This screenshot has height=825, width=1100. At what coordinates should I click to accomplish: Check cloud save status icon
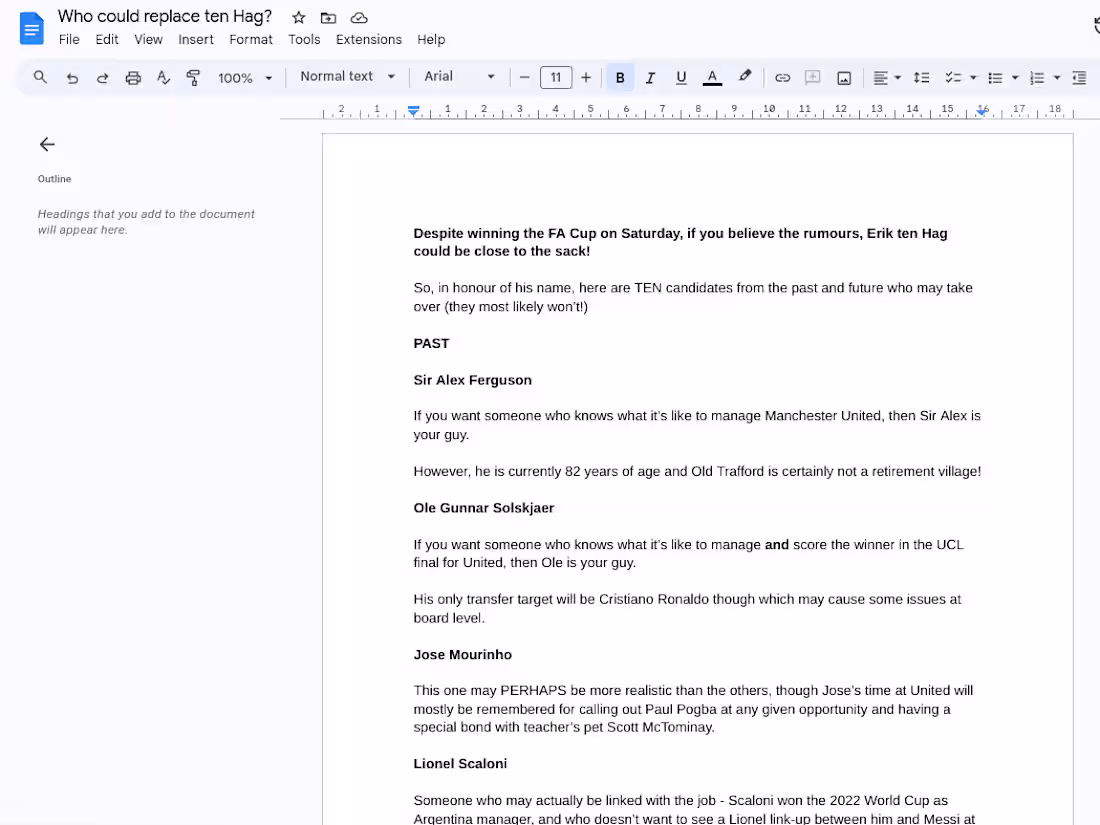click(x=359, y=18)
